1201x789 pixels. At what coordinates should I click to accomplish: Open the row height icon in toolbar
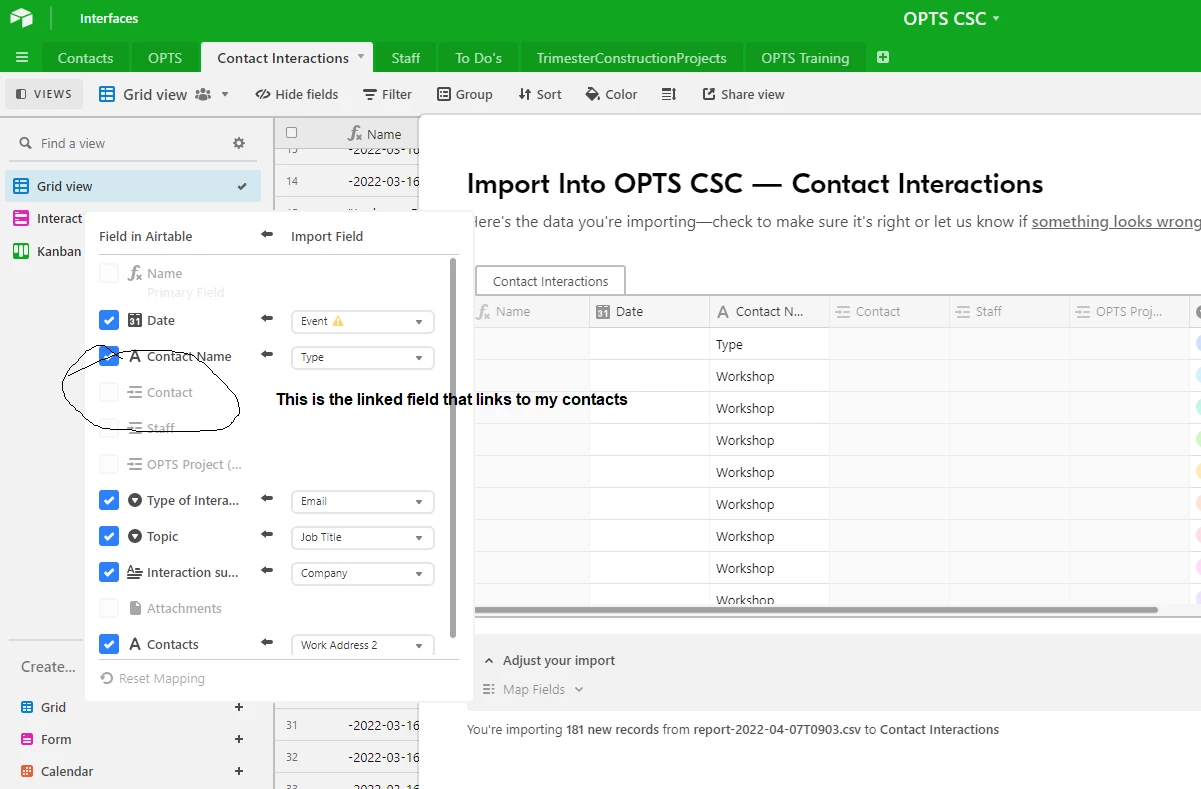(669, 94)
